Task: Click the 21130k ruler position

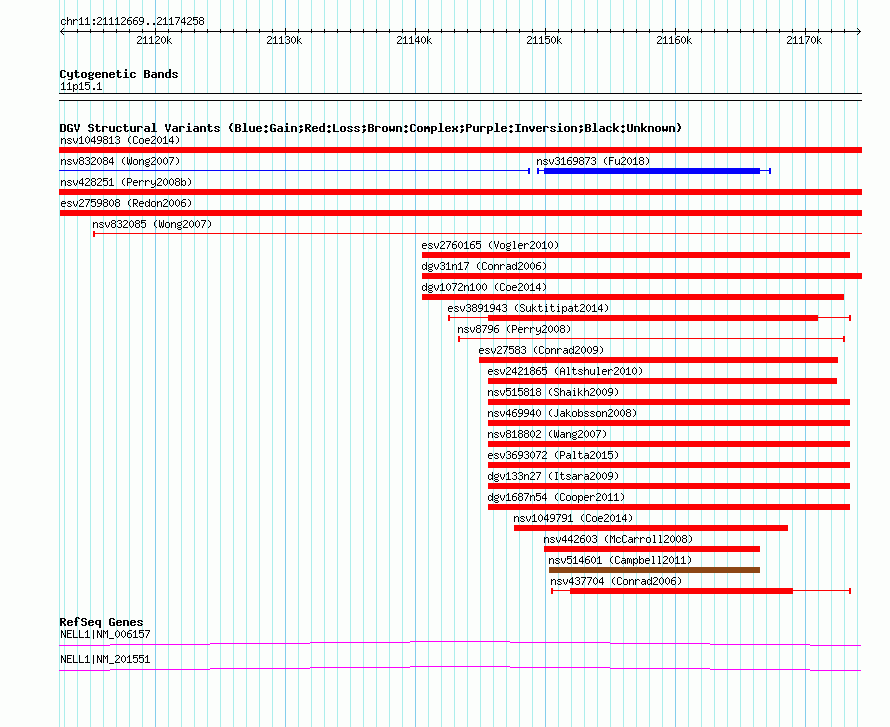Action: [x=284, y=40]
